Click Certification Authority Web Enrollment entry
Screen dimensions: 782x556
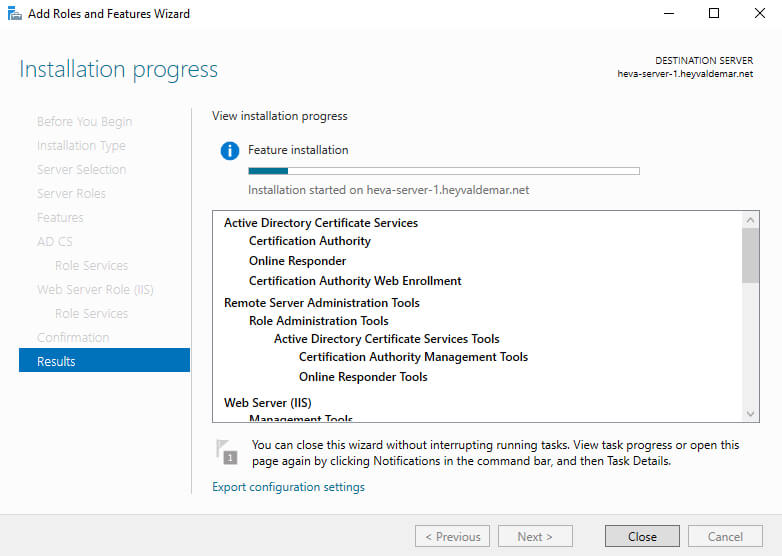click(x=355, y=281)
